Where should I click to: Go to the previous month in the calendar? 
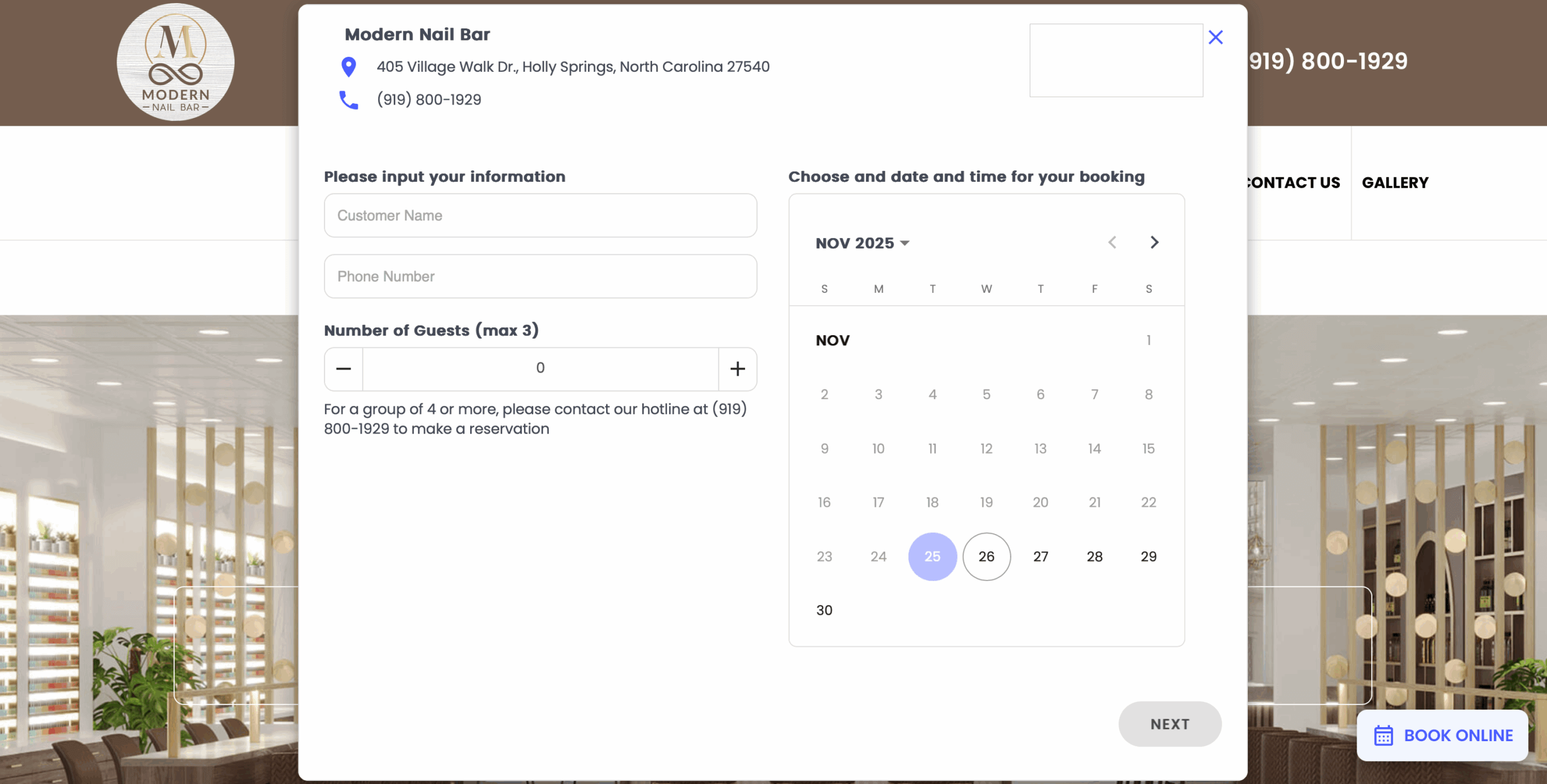1113,242
